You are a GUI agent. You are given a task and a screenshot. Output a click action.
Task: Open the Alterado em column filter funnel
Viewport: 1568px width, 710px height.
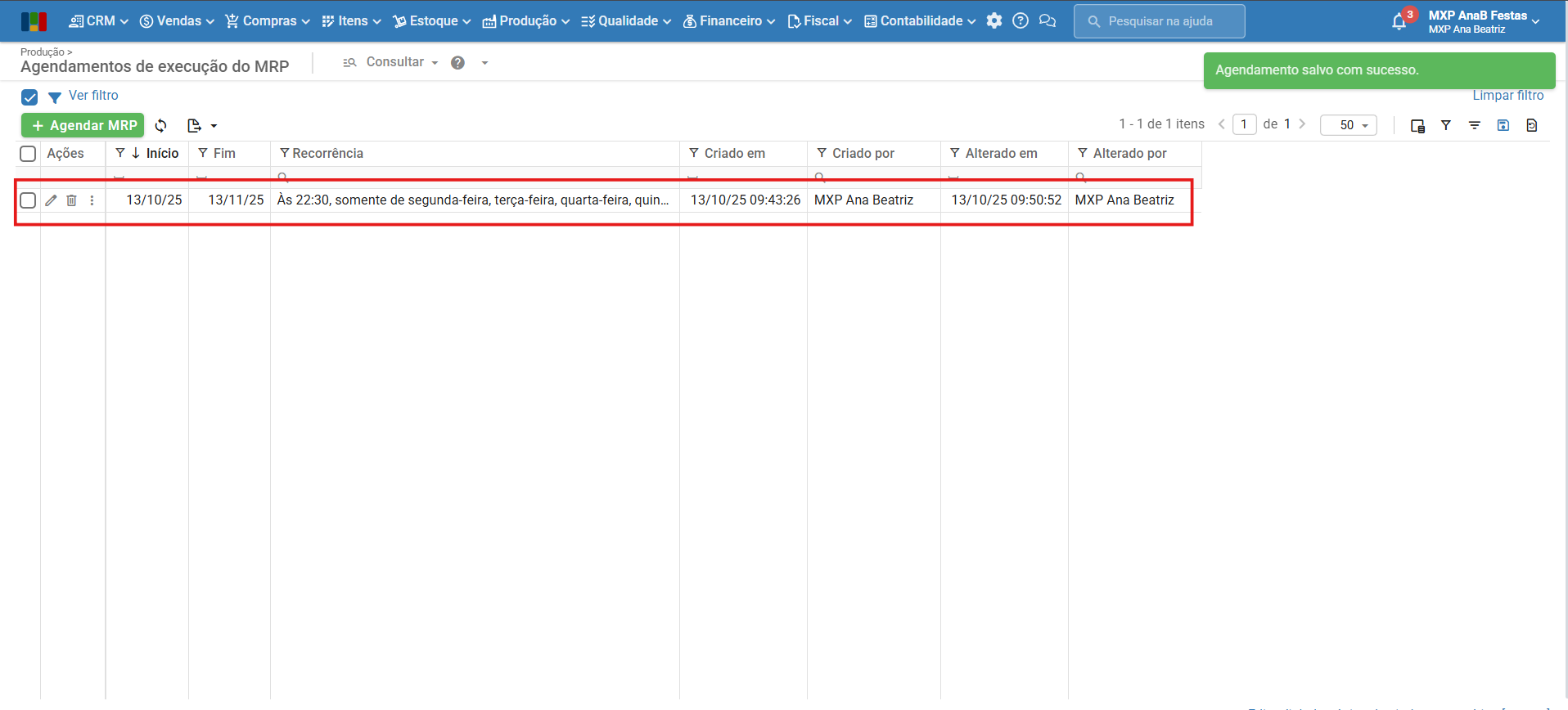(955, 153)
